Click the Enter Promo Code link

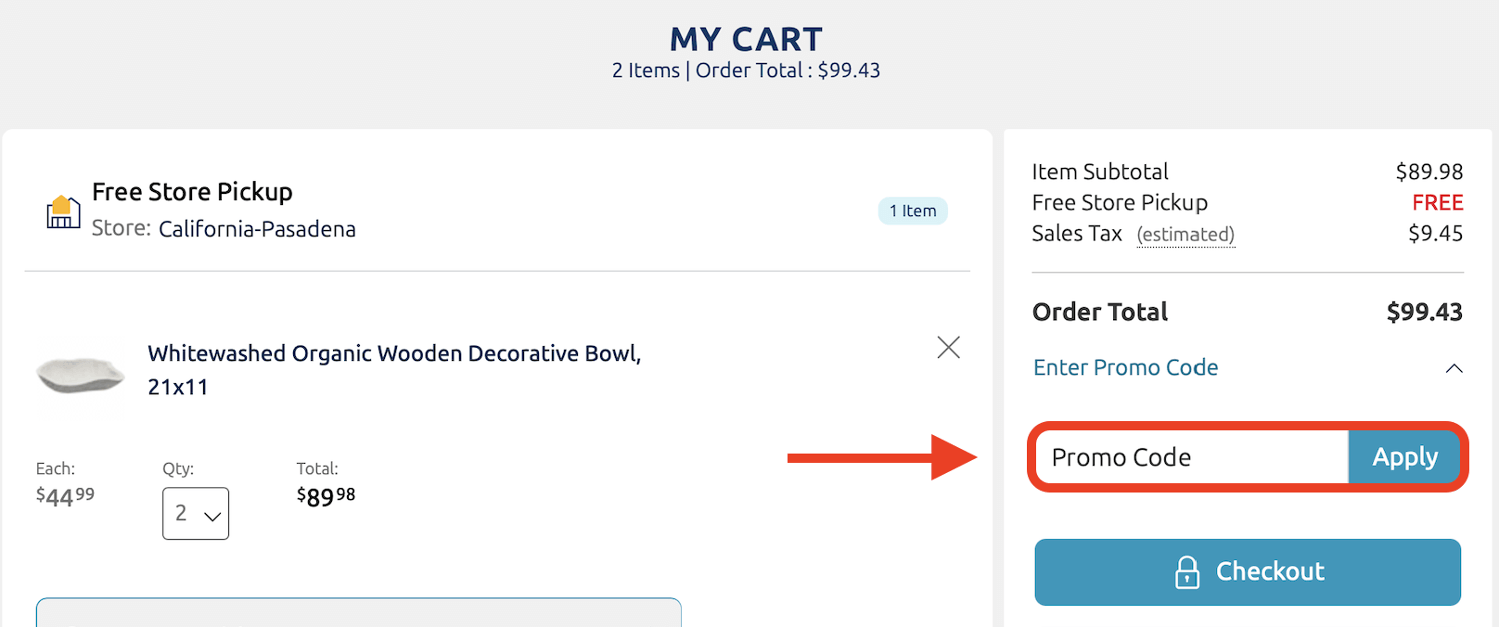(x=1125, y=368)
